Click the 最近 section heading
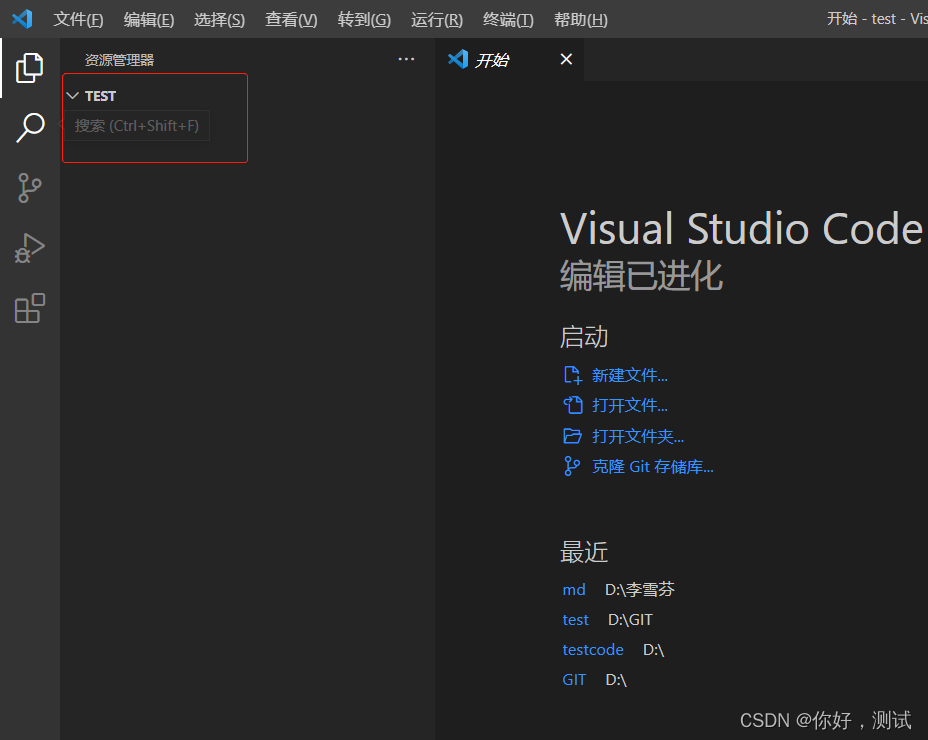 (584, 552)
